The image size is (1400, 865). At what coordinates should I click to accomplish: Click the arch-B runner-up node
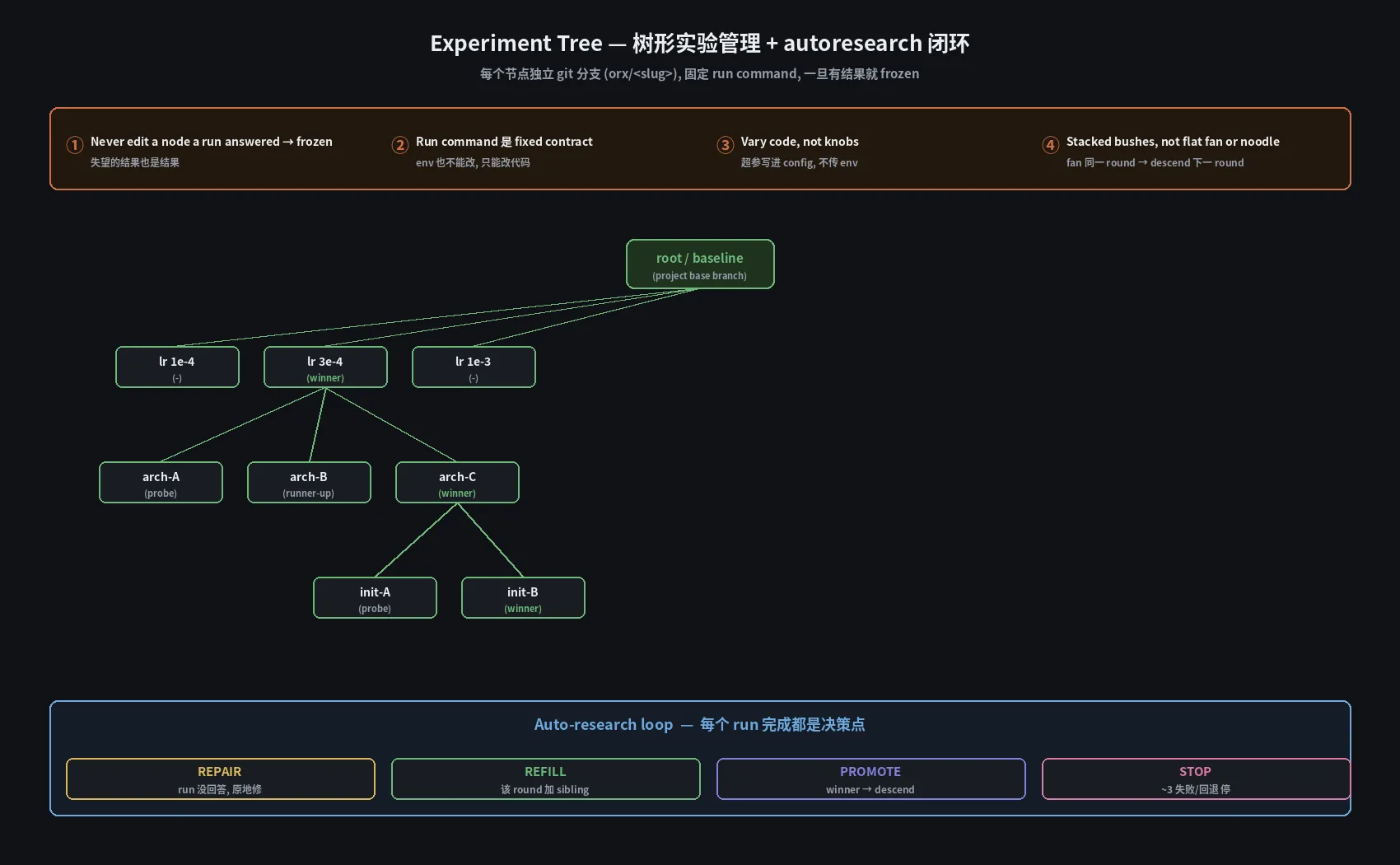(309, 483)
